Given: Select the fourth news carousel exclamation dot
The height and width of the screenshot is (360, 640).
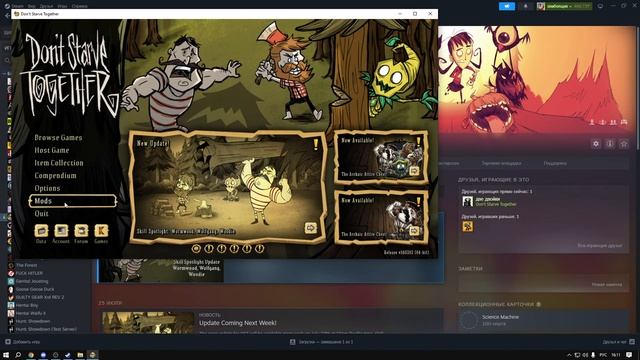Looking at the screenshot, I should tap(234, 248).
